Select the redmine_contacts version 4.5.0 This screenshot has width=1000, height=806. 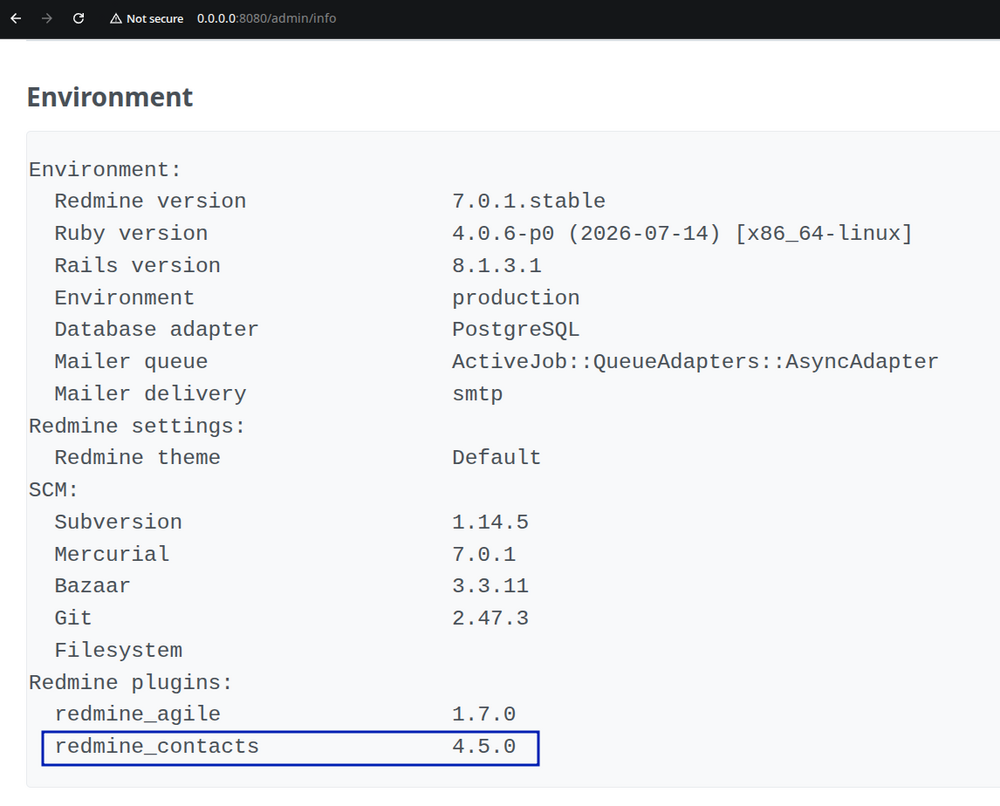pyautogui.click(x=484, y=747)
